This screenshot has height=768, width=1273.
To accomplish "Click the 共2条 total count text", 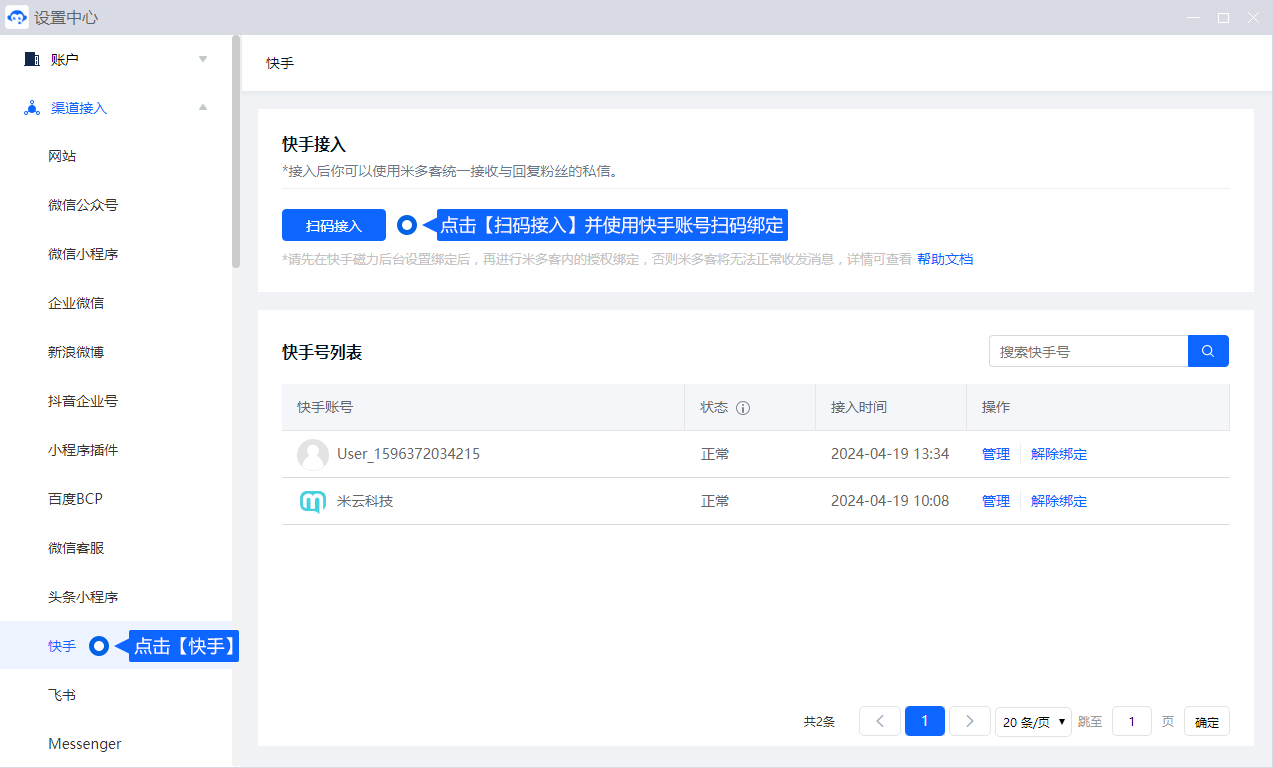I will (819, 722).
